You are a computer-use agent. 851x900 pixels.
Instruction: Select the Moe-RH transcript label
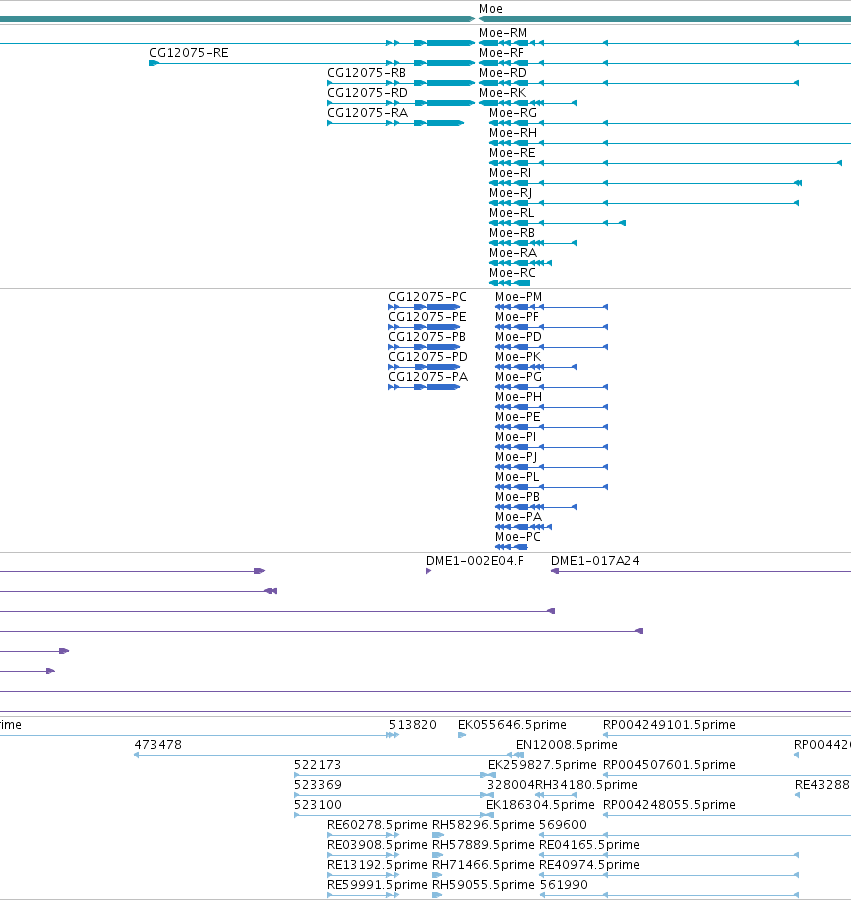pos(513,133)
